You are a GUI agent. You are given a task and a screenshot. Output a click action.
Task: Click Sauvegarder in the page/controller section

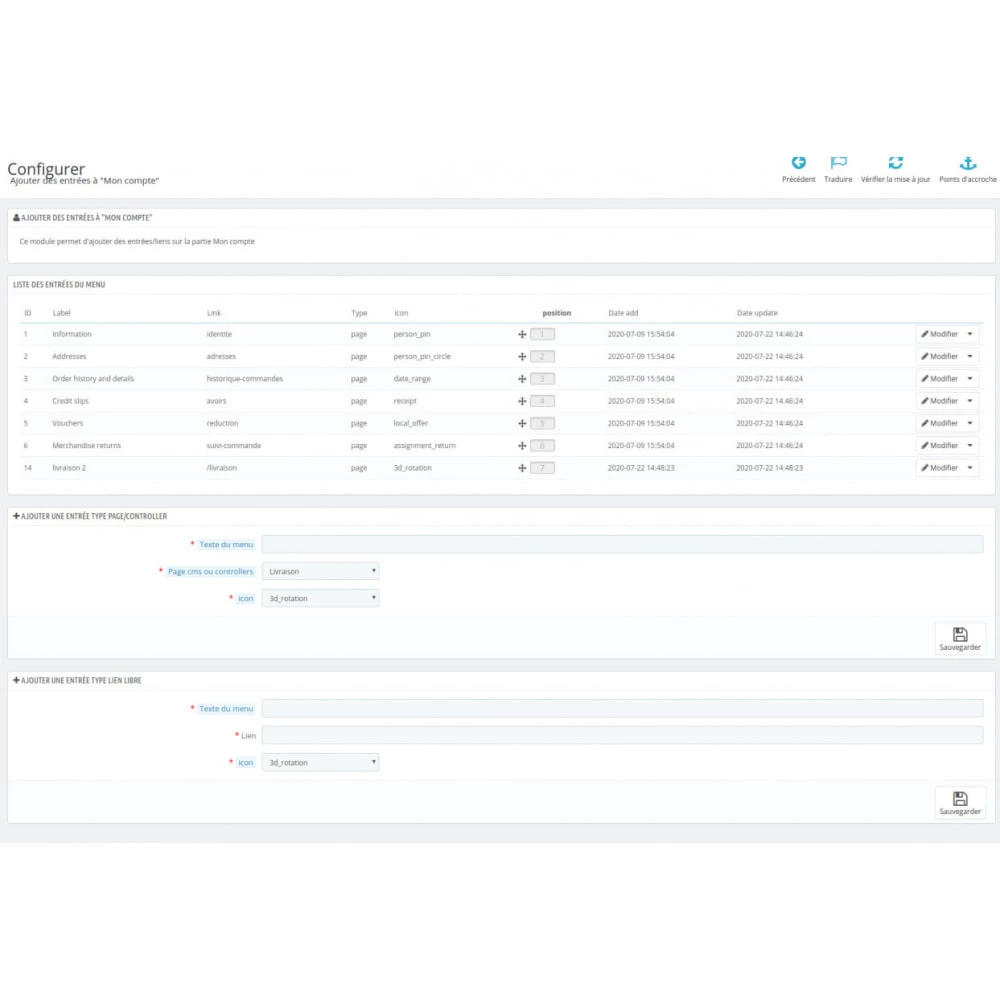(x=960, y=638)
